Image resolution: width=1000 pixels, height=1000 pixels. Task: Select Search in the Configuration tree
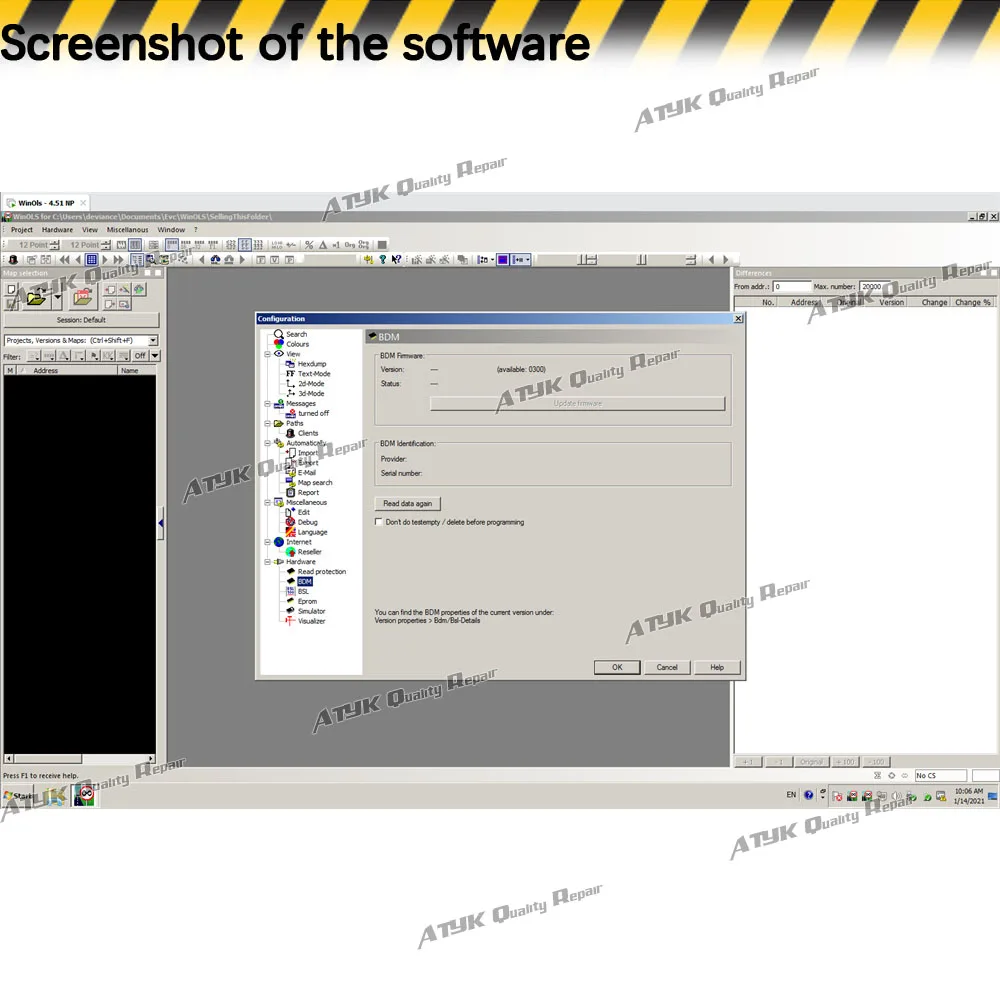coord(296,334)
